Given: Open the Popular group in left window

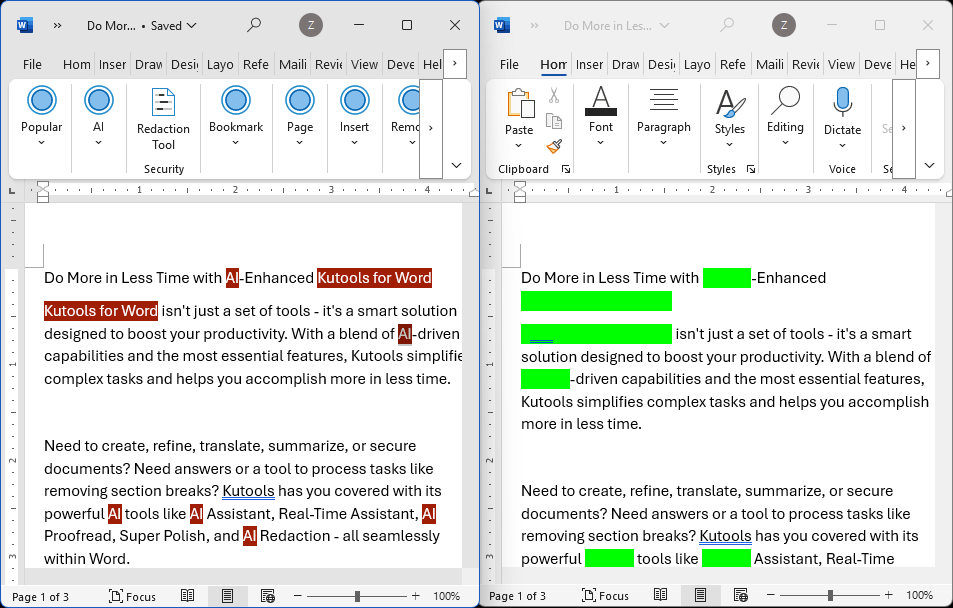Looking at the screenshot, I should [x=41, y=117].
